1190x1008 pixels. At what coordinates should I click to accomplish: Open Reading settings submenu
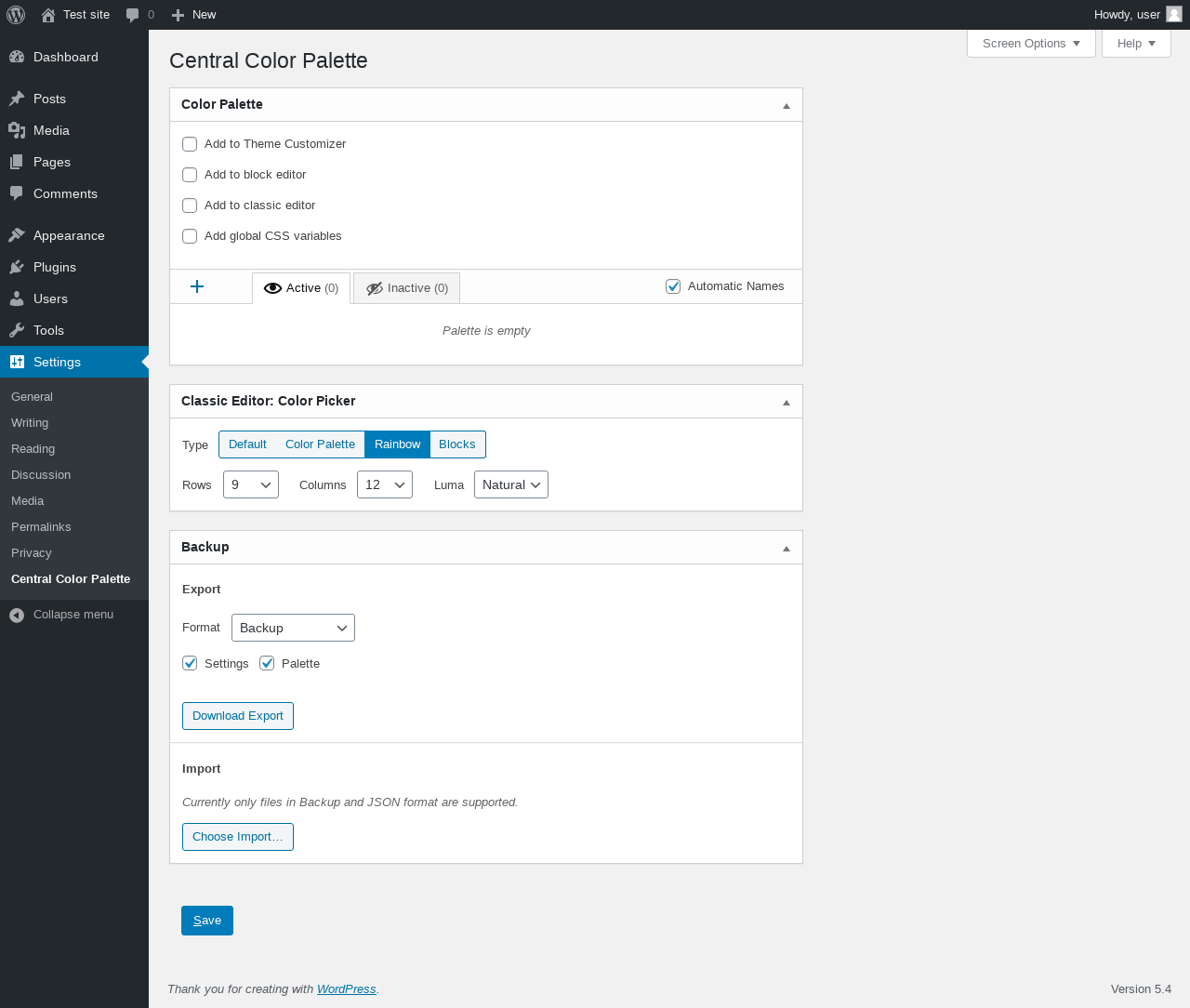(x=33, y=449)
